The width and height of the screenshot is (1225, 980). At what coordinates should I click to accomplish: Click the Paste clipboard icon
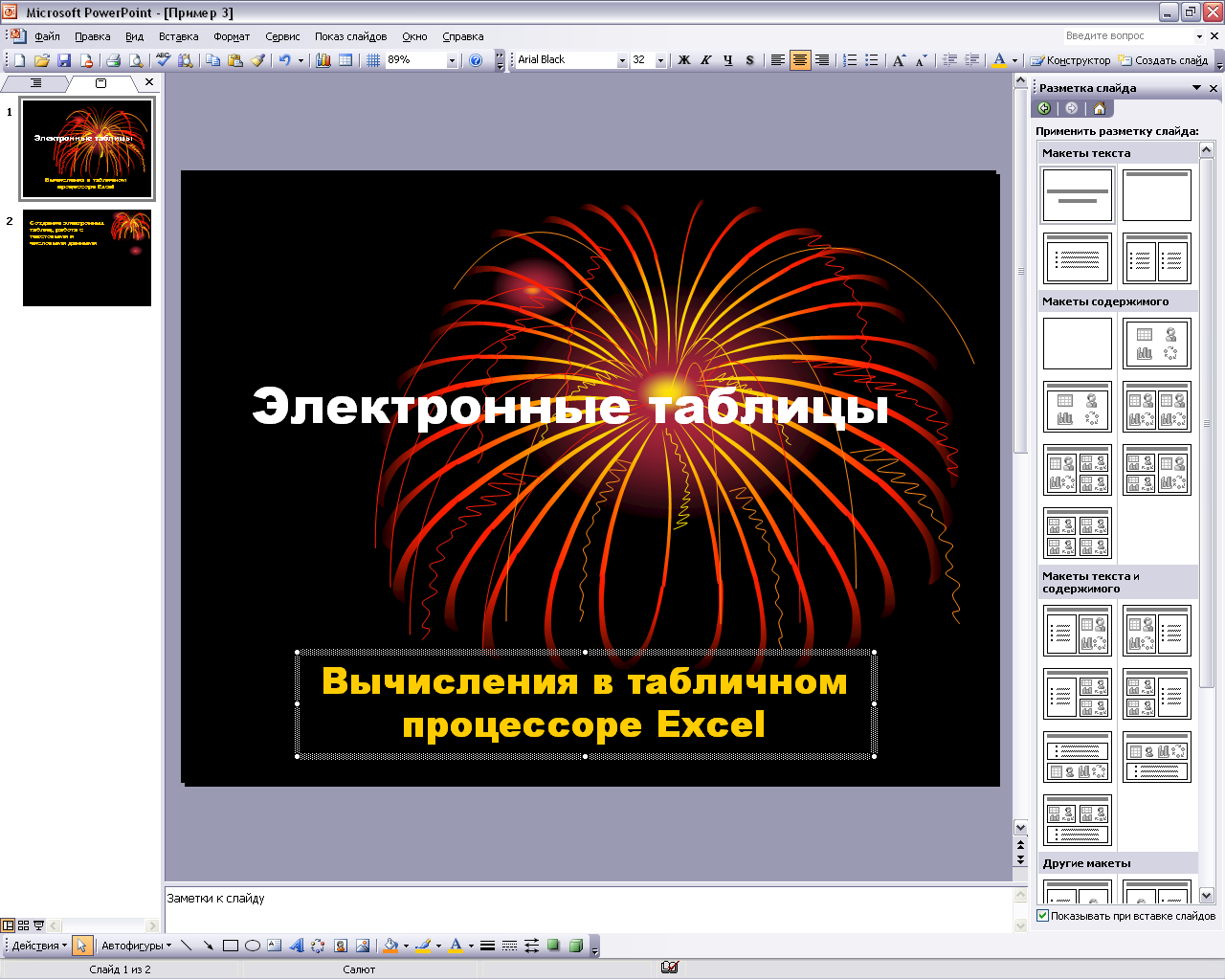(234, 60)
